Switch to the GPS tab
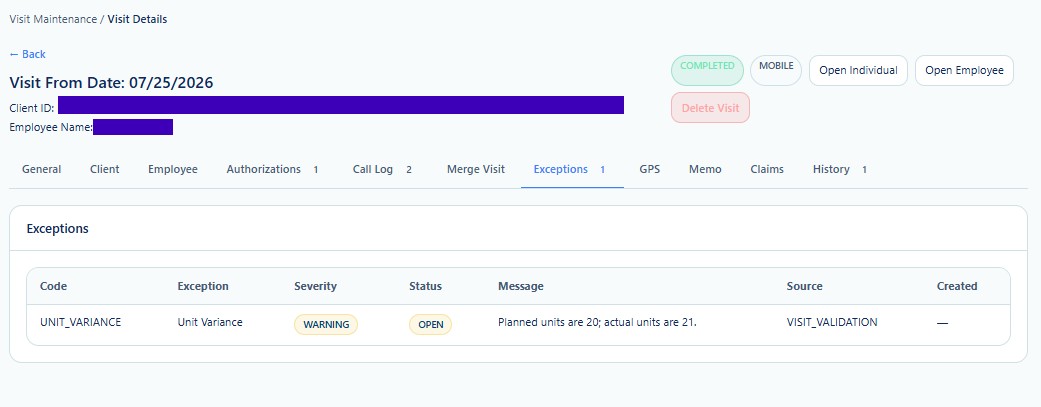The image size is (1041, 407). 649,169
